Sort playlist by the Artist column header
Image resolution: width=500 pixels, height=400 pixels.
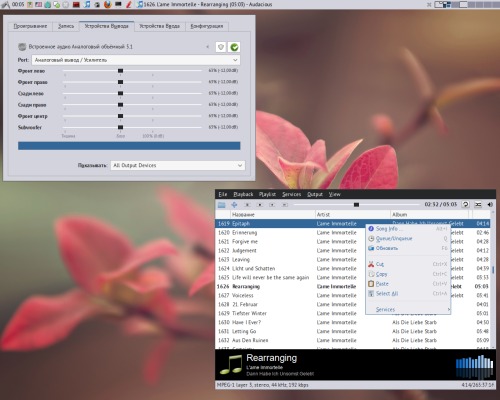(x=353, y=214)
